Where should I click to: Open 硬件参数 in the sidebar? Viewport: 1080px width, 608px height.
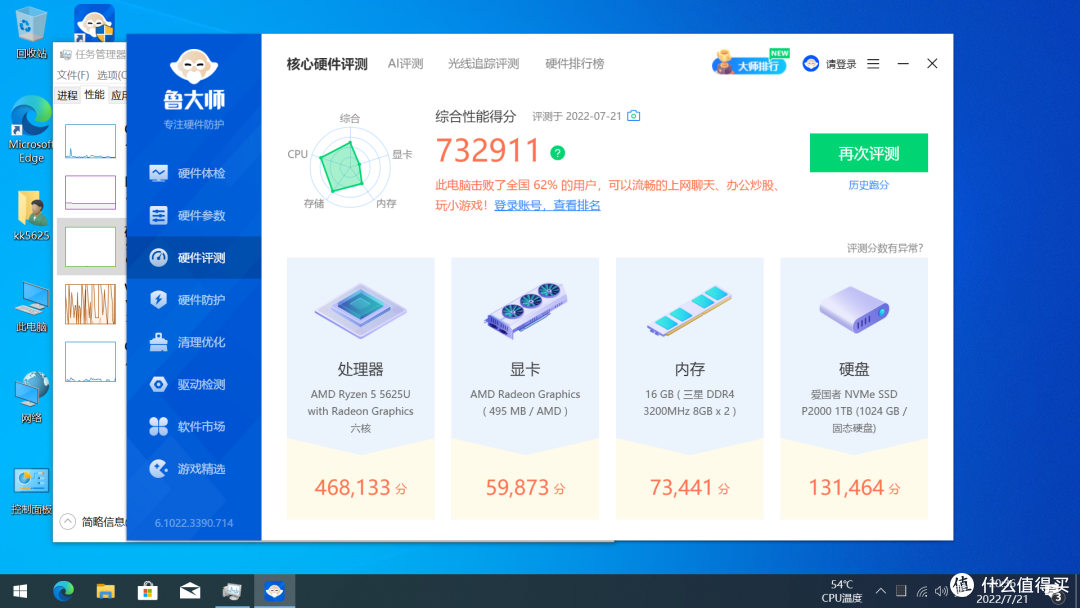(x=194, y=216)
